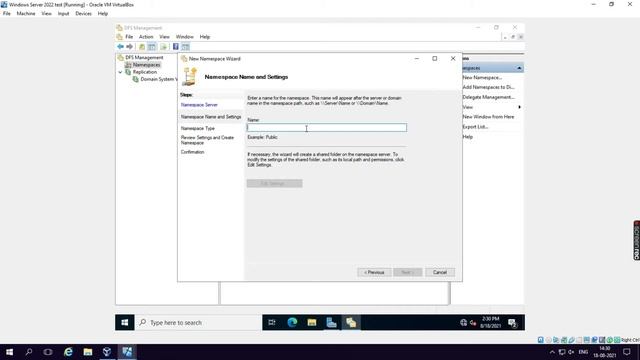
Task: Toggle the Show/Hide Console Tree toolbar icon
Action: click(x=152, y=47)
